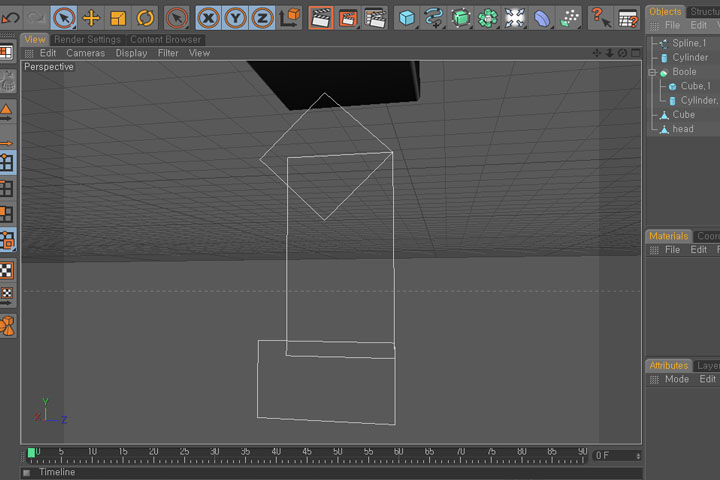
Task: Open the viewport View menu
Action: [x=199, y=53]
